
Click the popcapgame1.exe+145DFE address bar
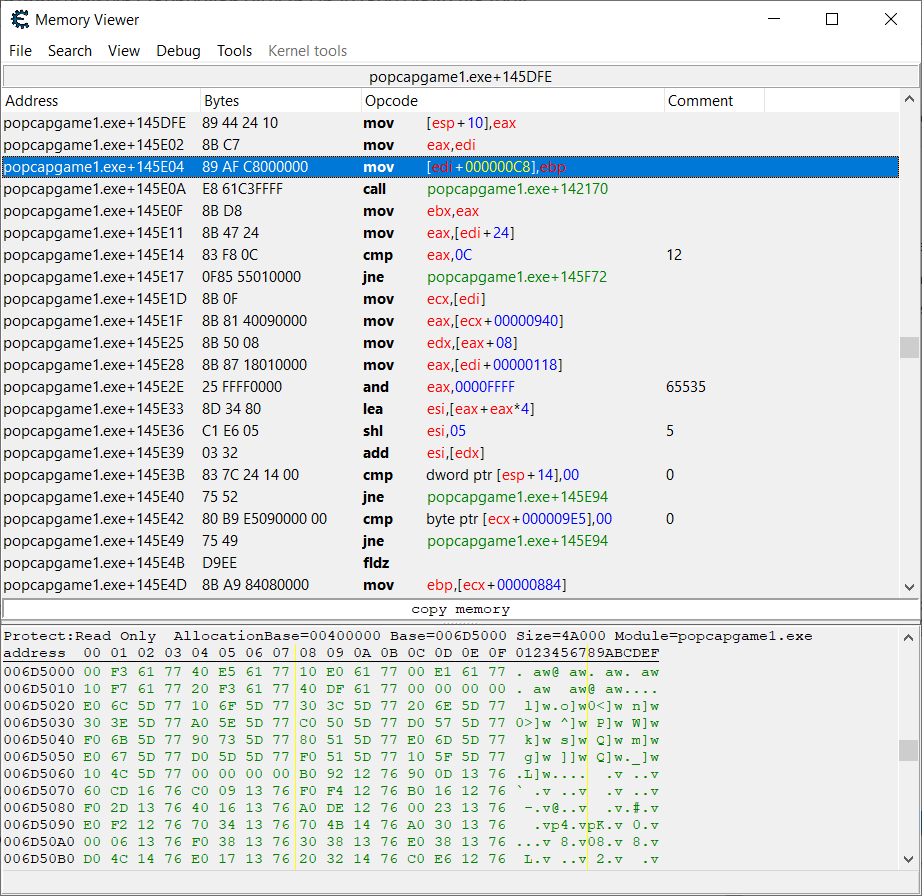click(460, 77)
